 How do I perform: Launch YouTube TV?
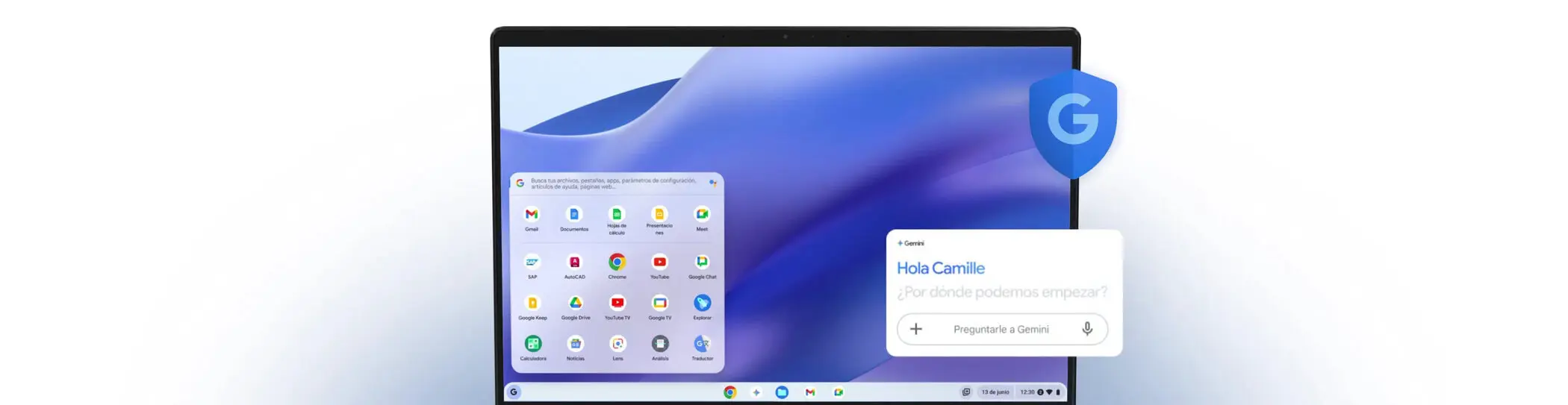click(617, 303)
